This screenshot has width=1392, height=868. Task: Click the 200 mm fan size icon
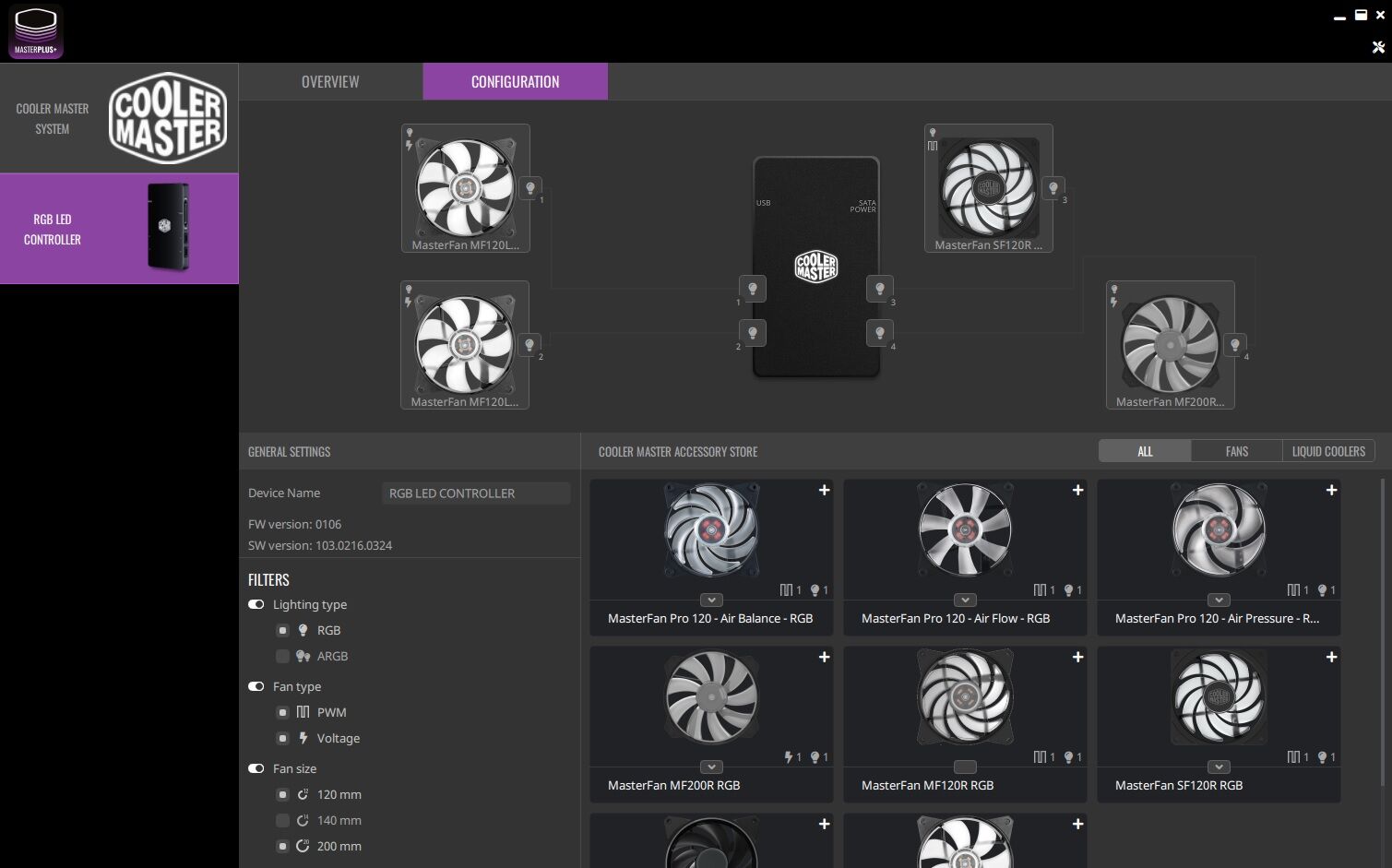click(x=303, y=846)
